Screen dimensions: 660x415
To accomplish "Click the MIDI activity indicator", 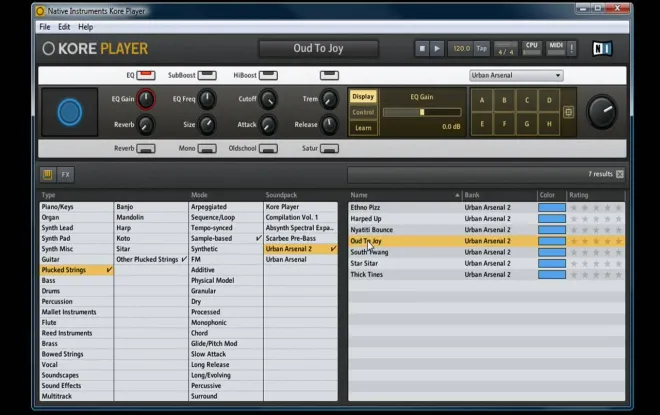I will pyautogui.click(x=556, y=48).
